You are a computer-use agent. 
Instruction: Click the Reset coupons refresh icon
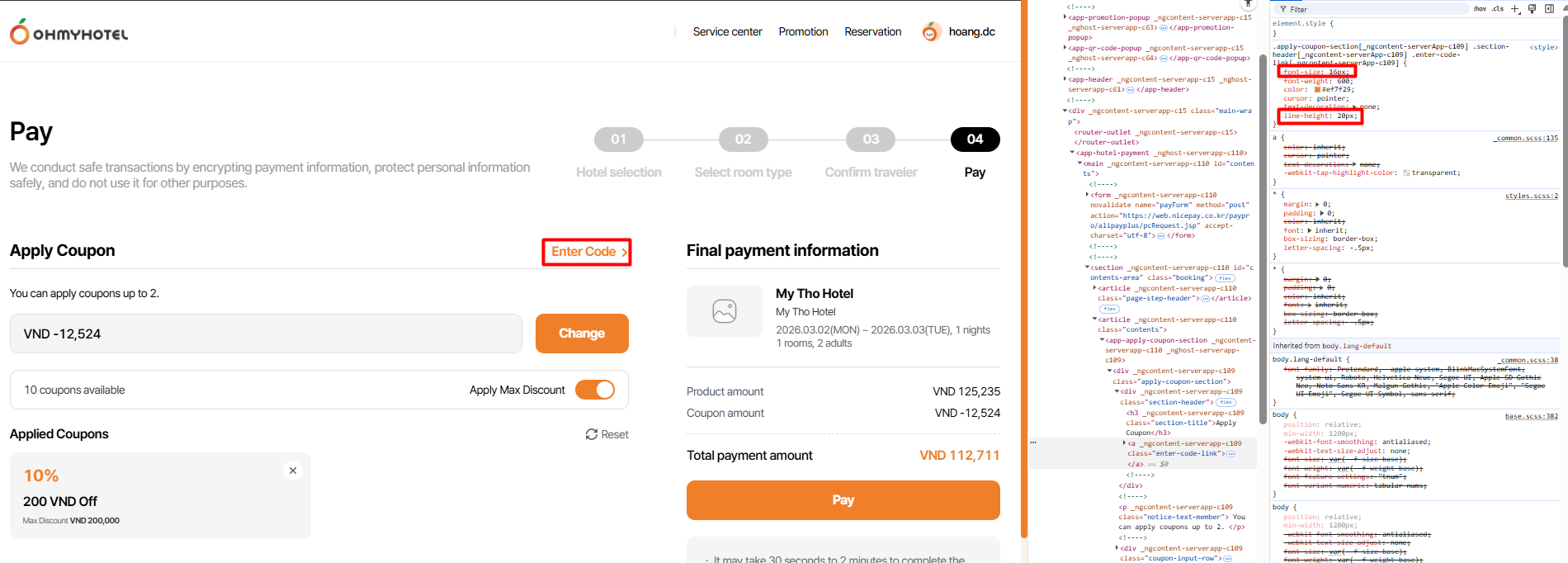pos(592,434)
